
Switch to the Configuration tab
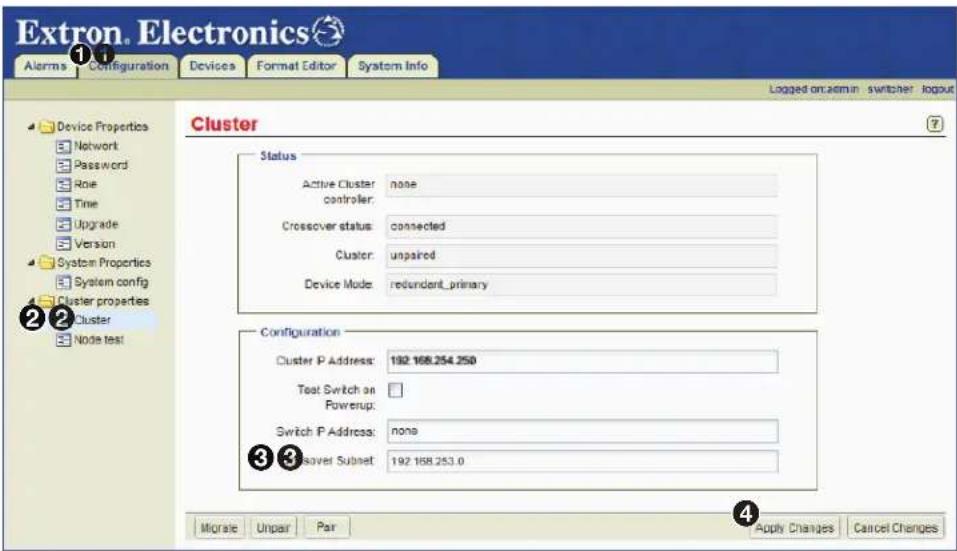point(128,66)
